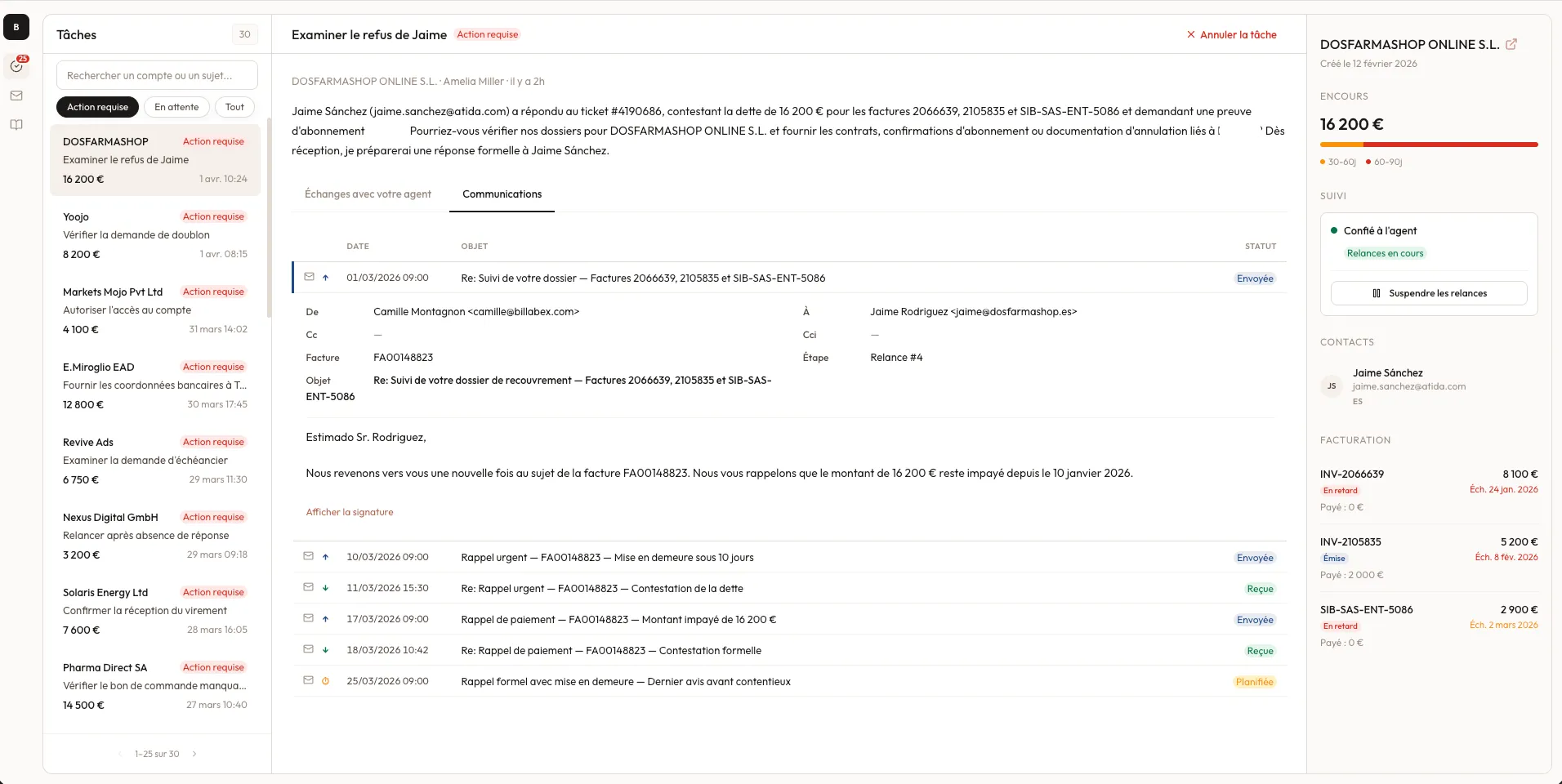This screenshot has height=784, width=1562.
Task: Open Markets Mojo Pvt Ltd task
Action: (x=155, y=310)
